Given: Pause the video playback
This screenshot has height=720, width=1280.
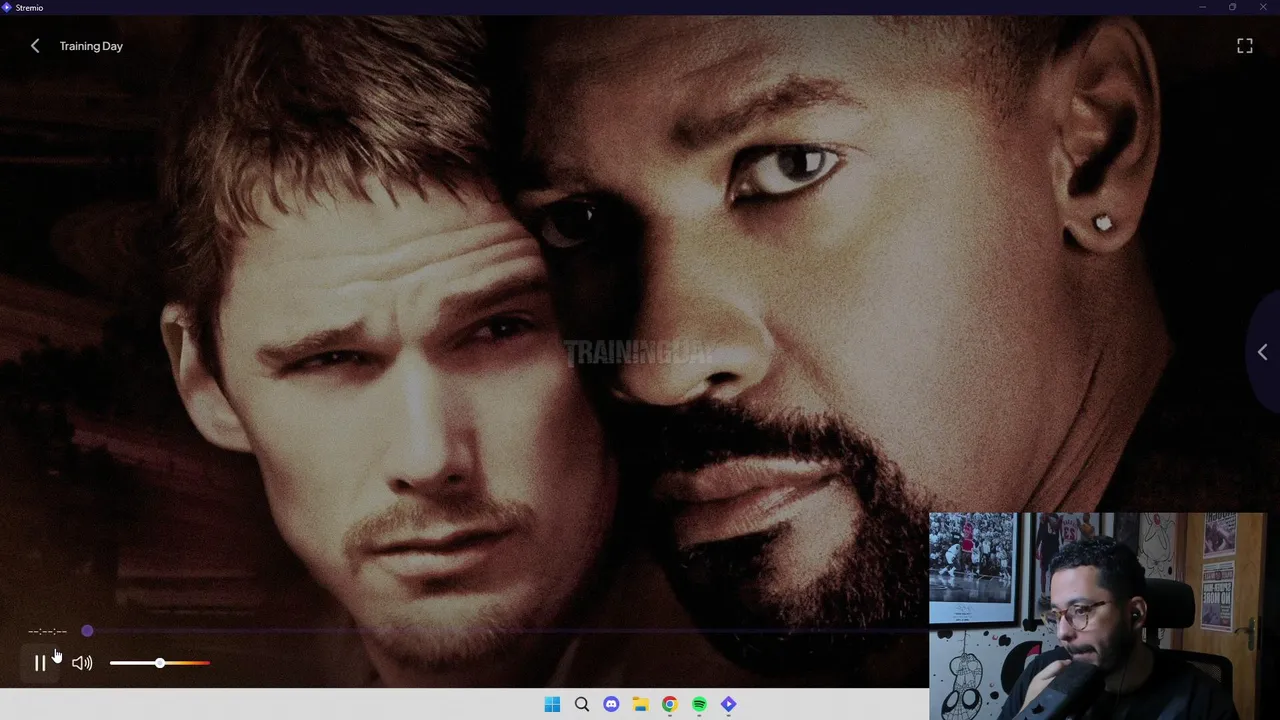Looking at the screenshot, I should 40,663.
